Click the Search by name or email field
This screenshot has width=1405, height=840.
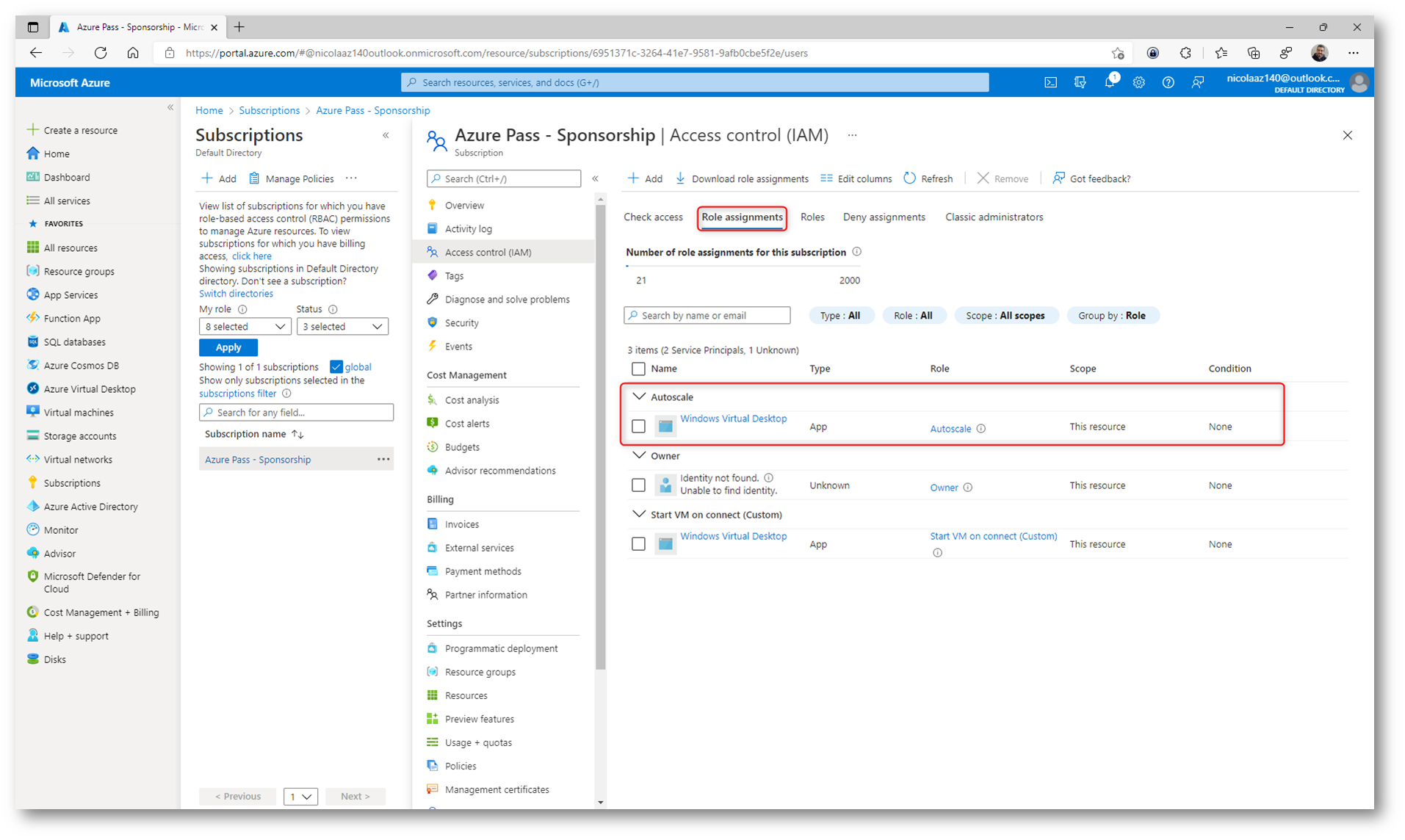(707, 315)
